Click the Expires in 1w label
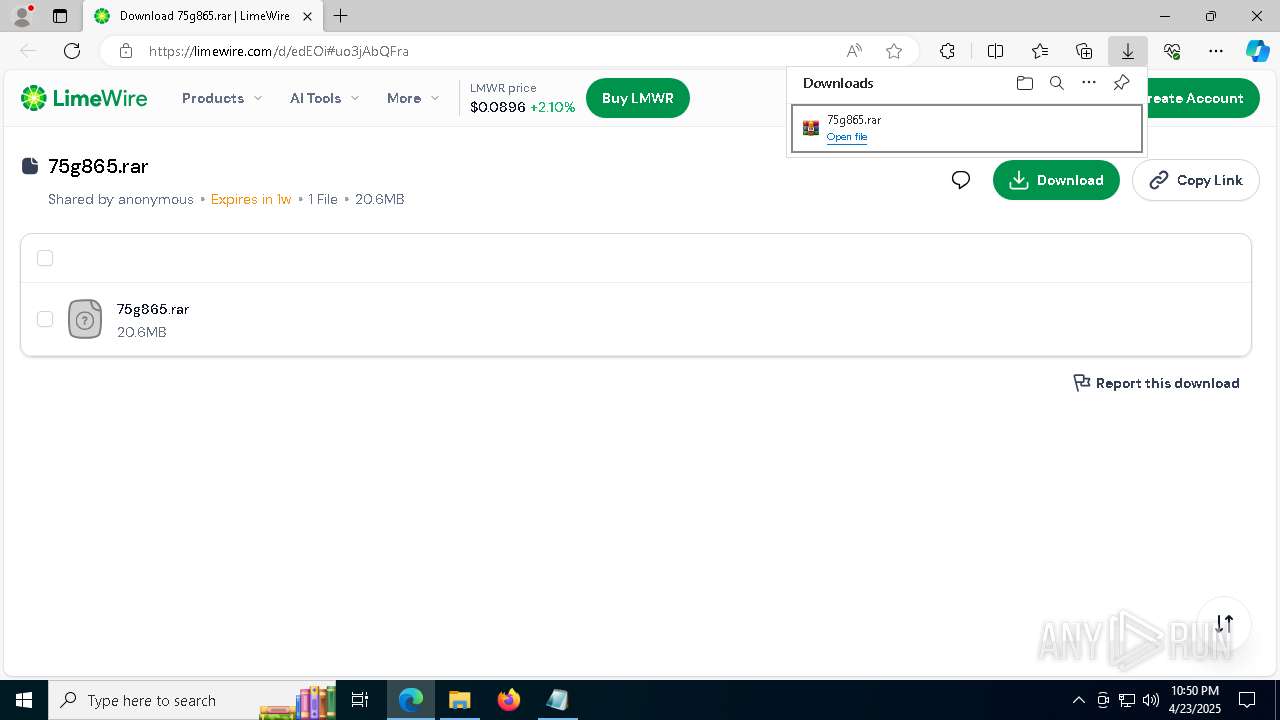This screenshot has height=720, width=1280. click(x=251, y=199)
